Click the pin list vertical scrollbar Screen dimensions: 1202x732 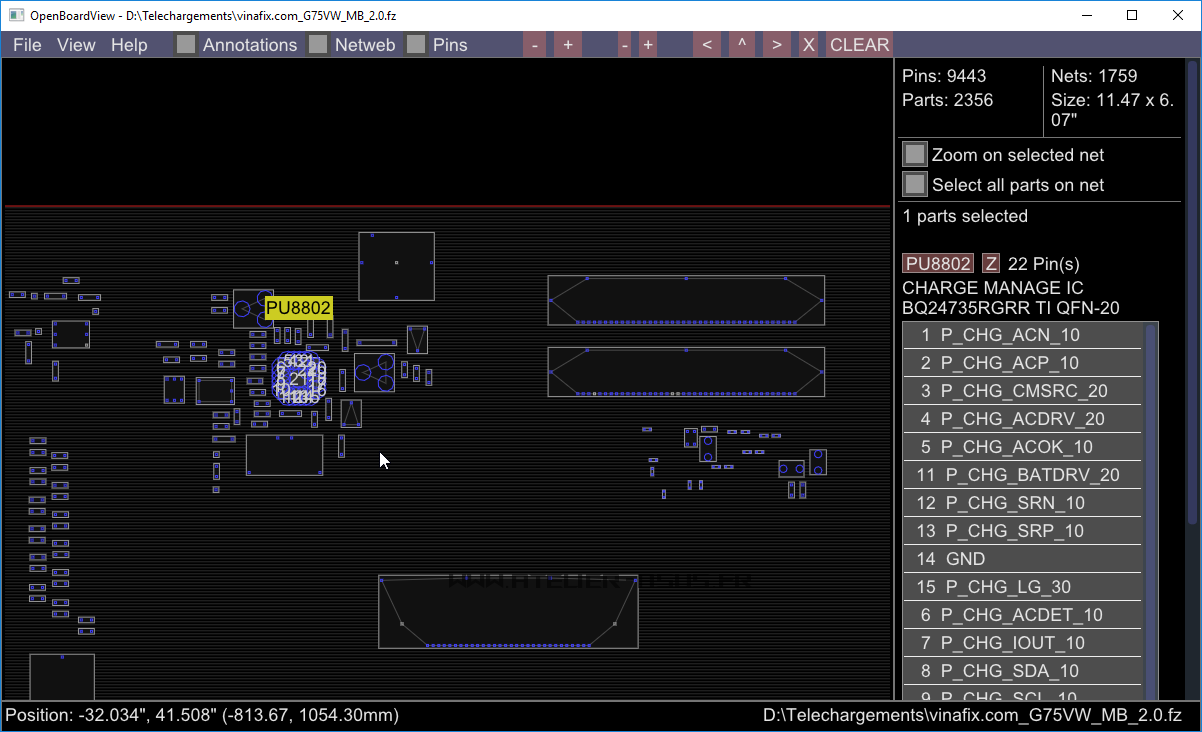(1150, 425)
